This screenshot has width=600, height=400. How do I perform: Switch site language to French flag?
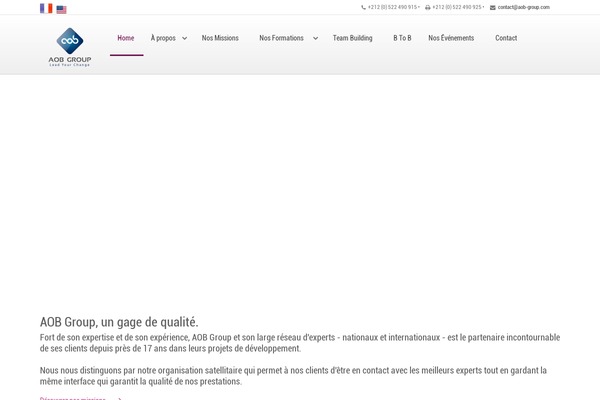[x=46, y=8]
